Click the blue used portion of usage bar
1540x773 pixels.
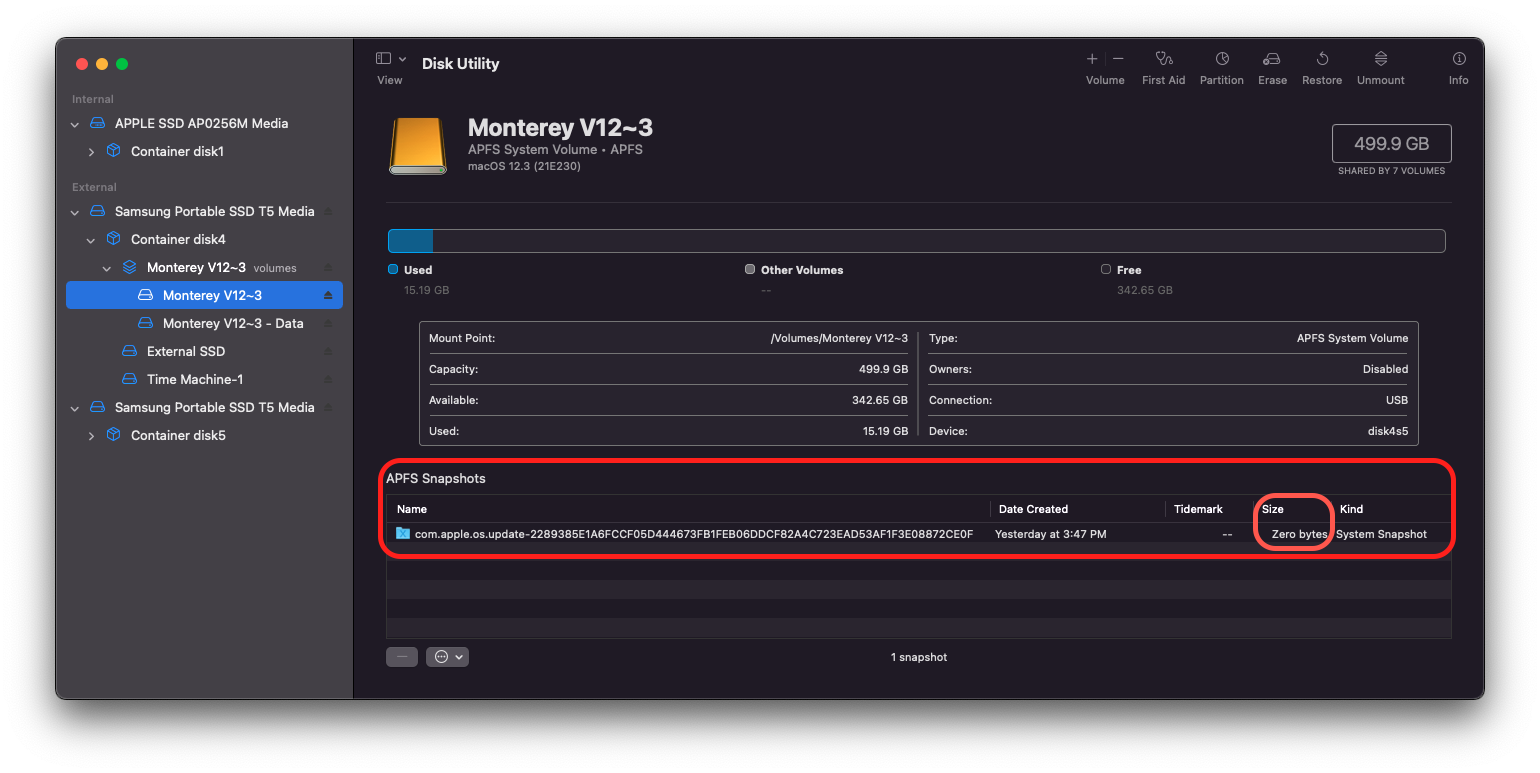411,241
